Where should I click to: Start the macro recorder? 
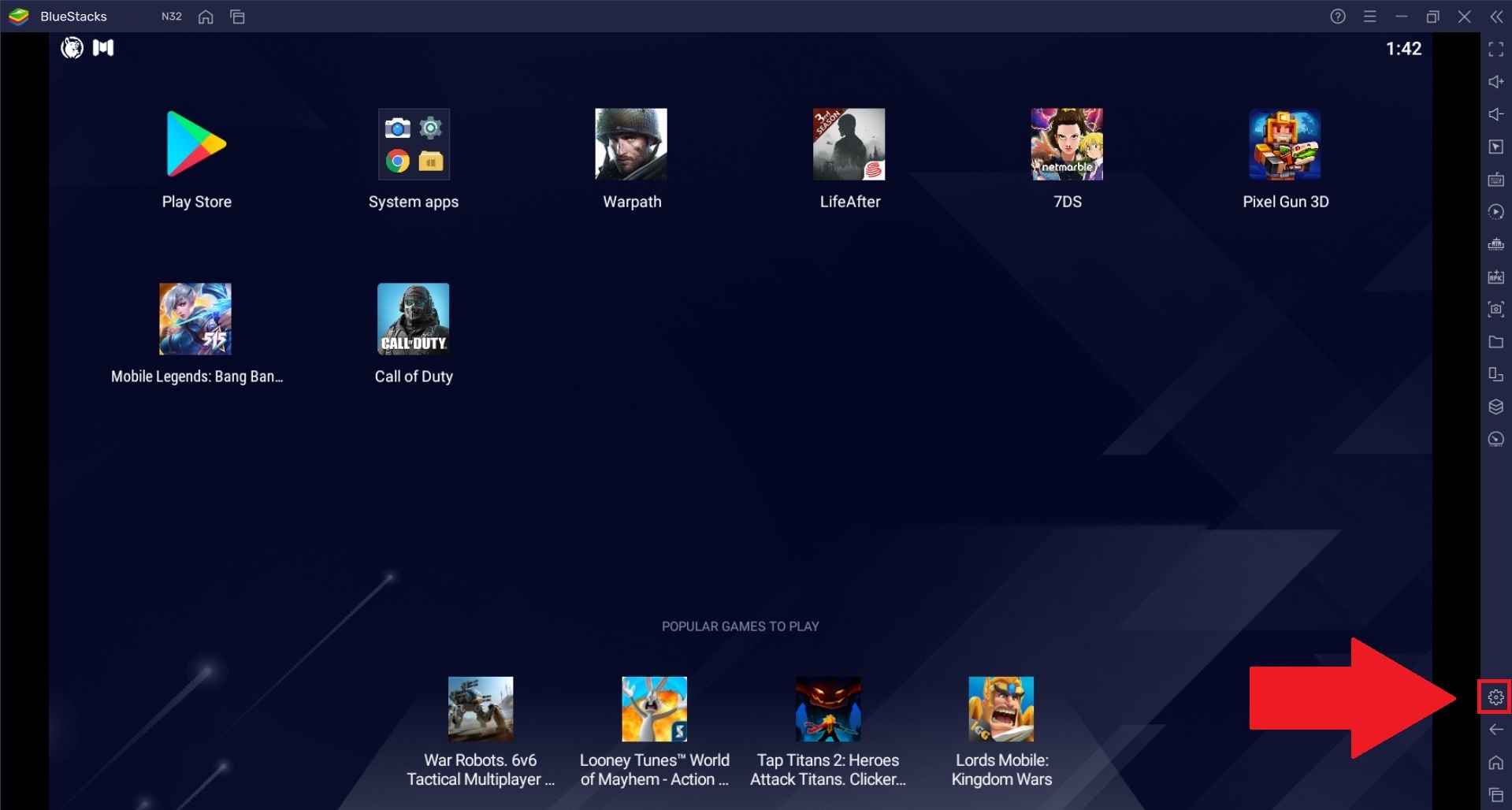pyautogui.click(x=1495, y=211)
